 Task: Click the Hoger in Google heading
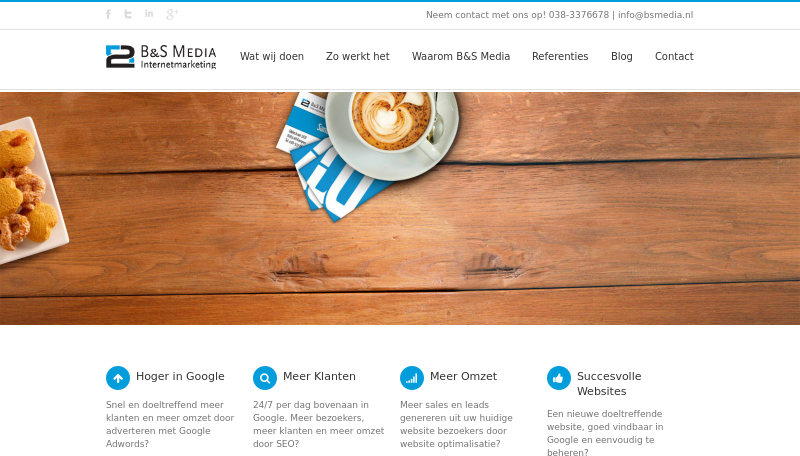click(x=180, y=376)
